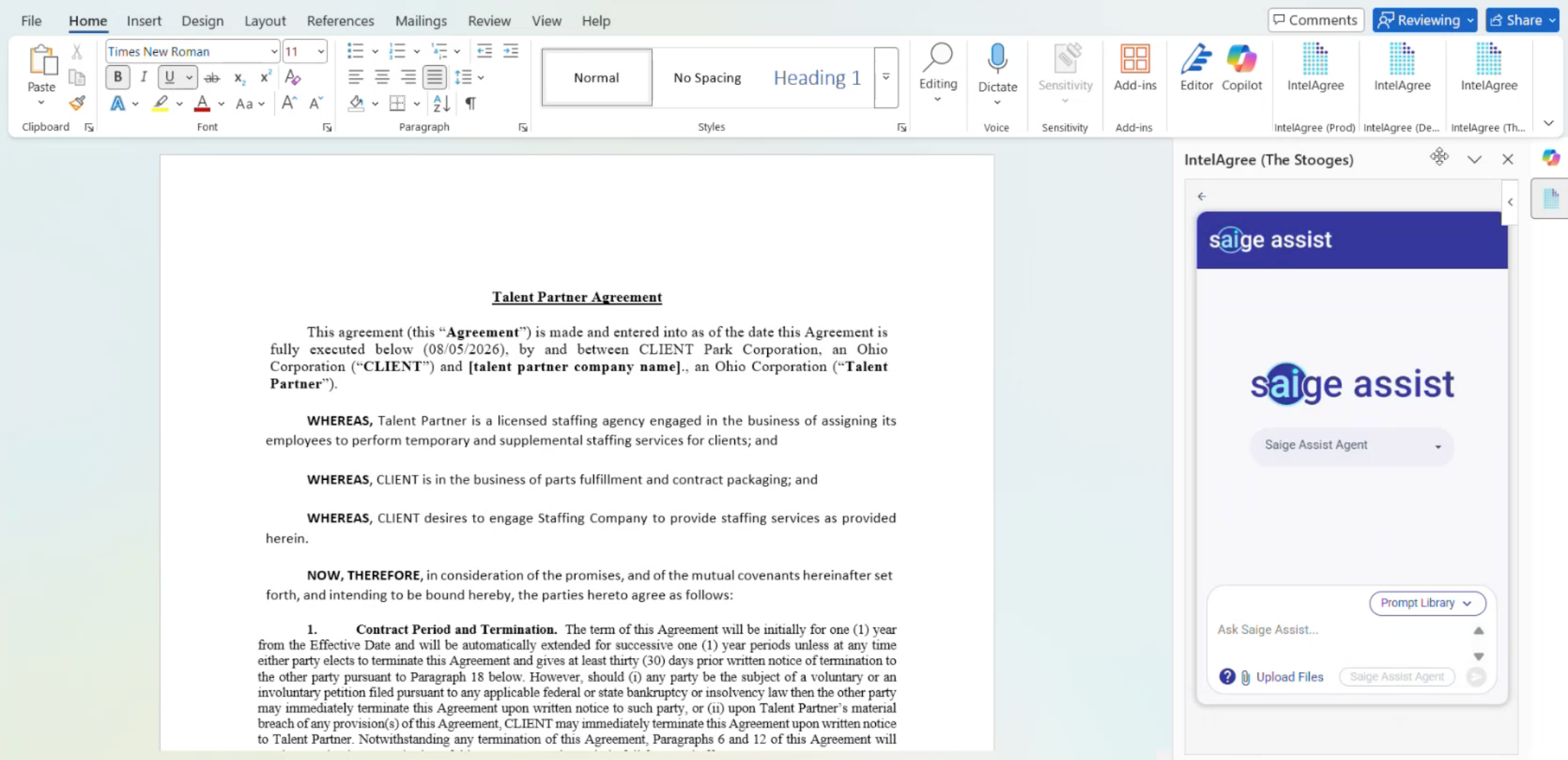Click the Ask Saige Assist input field
Screen dimensions: 1568x760
pos(1340,630)
